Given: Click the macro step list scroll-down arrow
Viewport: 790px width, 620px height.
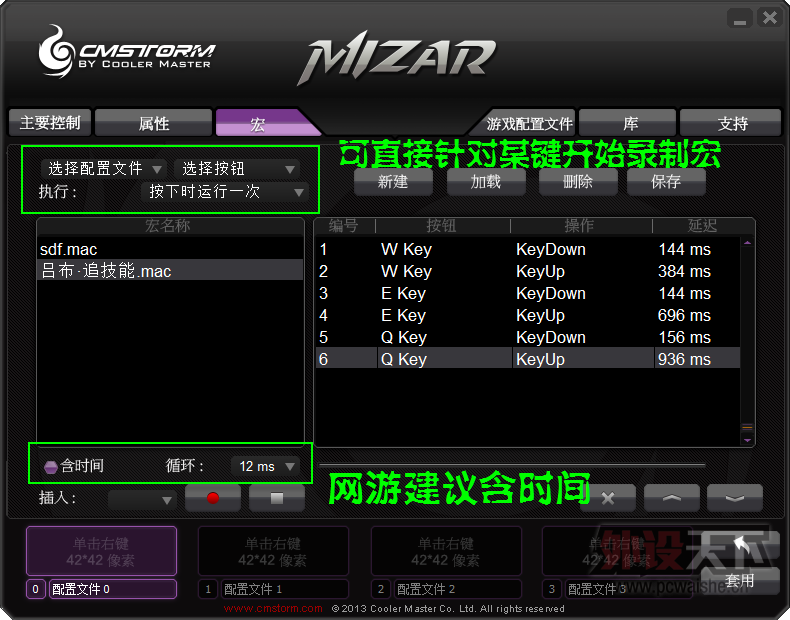Looking at the screenshot, I should [747, 440].
